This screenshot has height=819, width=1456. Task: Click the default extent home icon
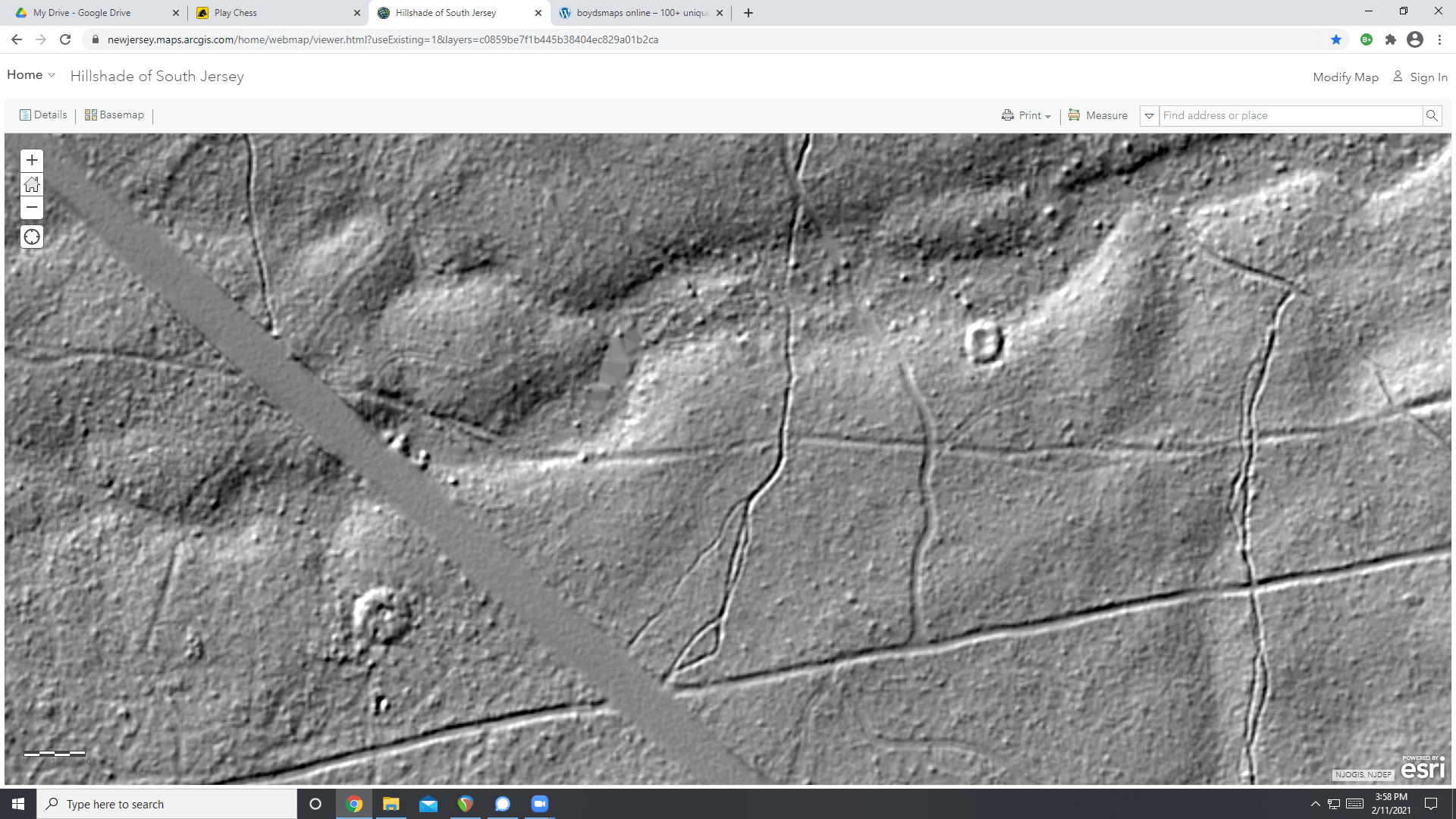[x=32, y=184]
